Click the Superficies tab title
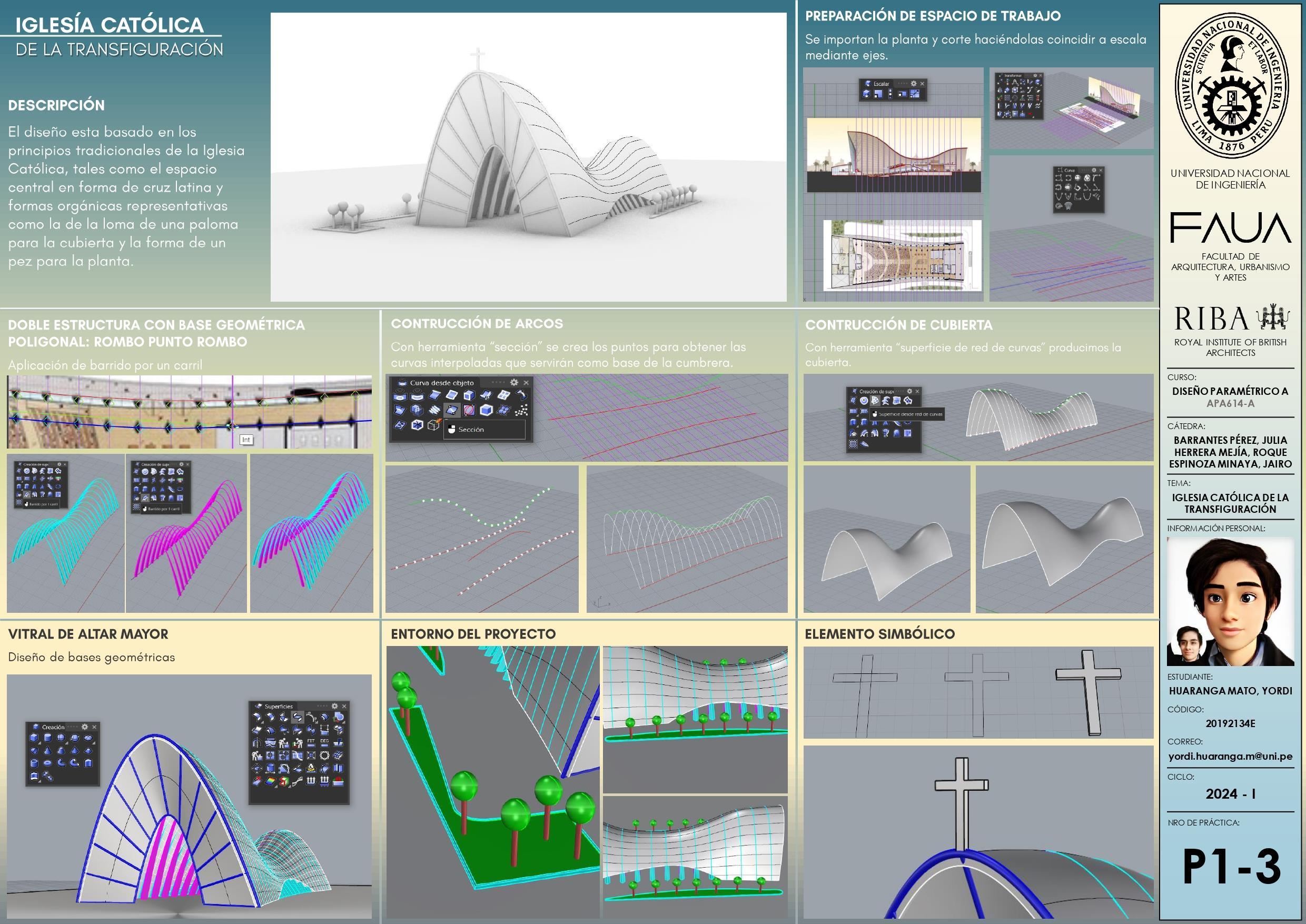1306x924 pixels. [279, 707]
